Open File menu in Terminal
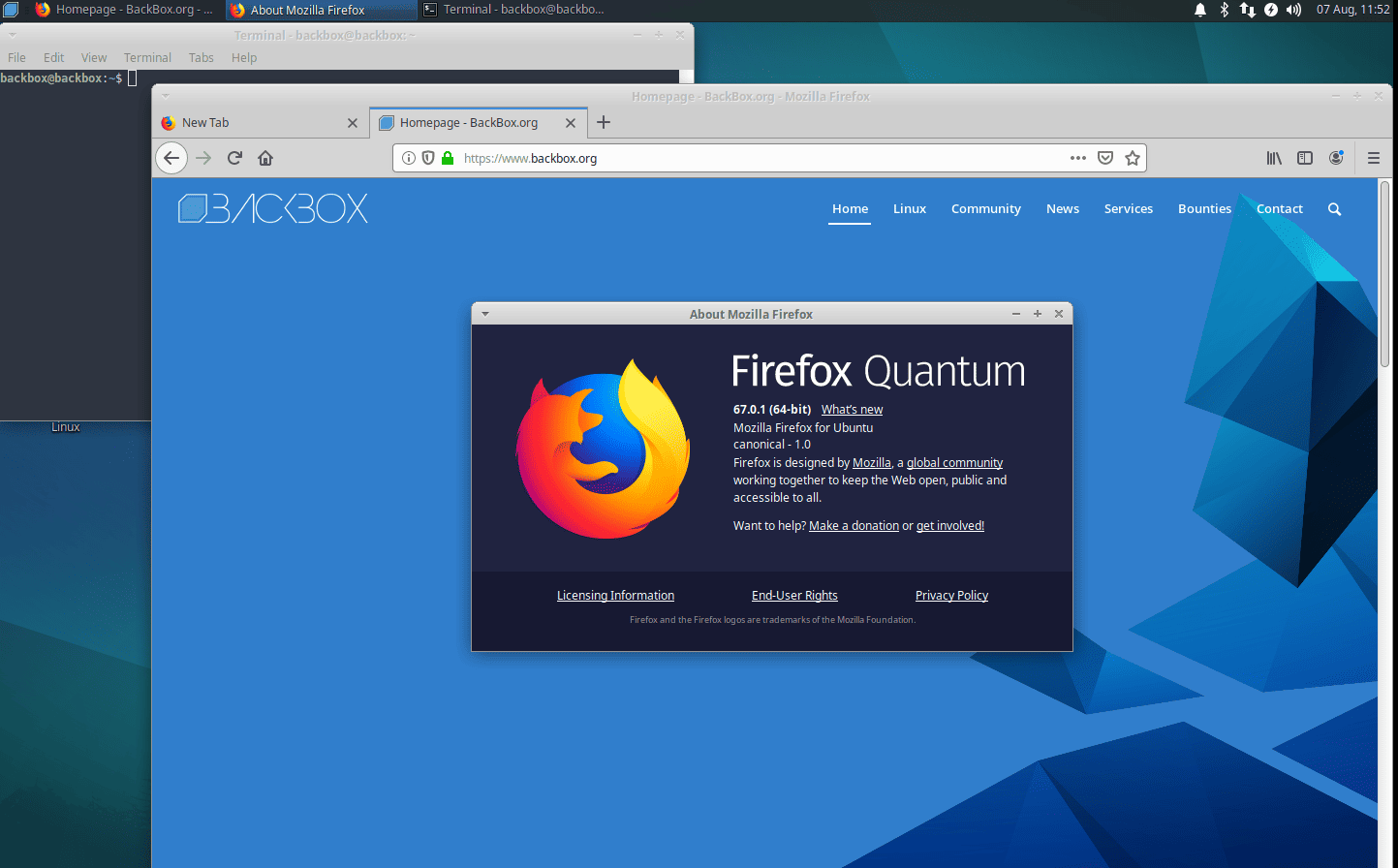The width and height of the screenshot is (1398, 868). pyautogui.click(x=16, y=58)
